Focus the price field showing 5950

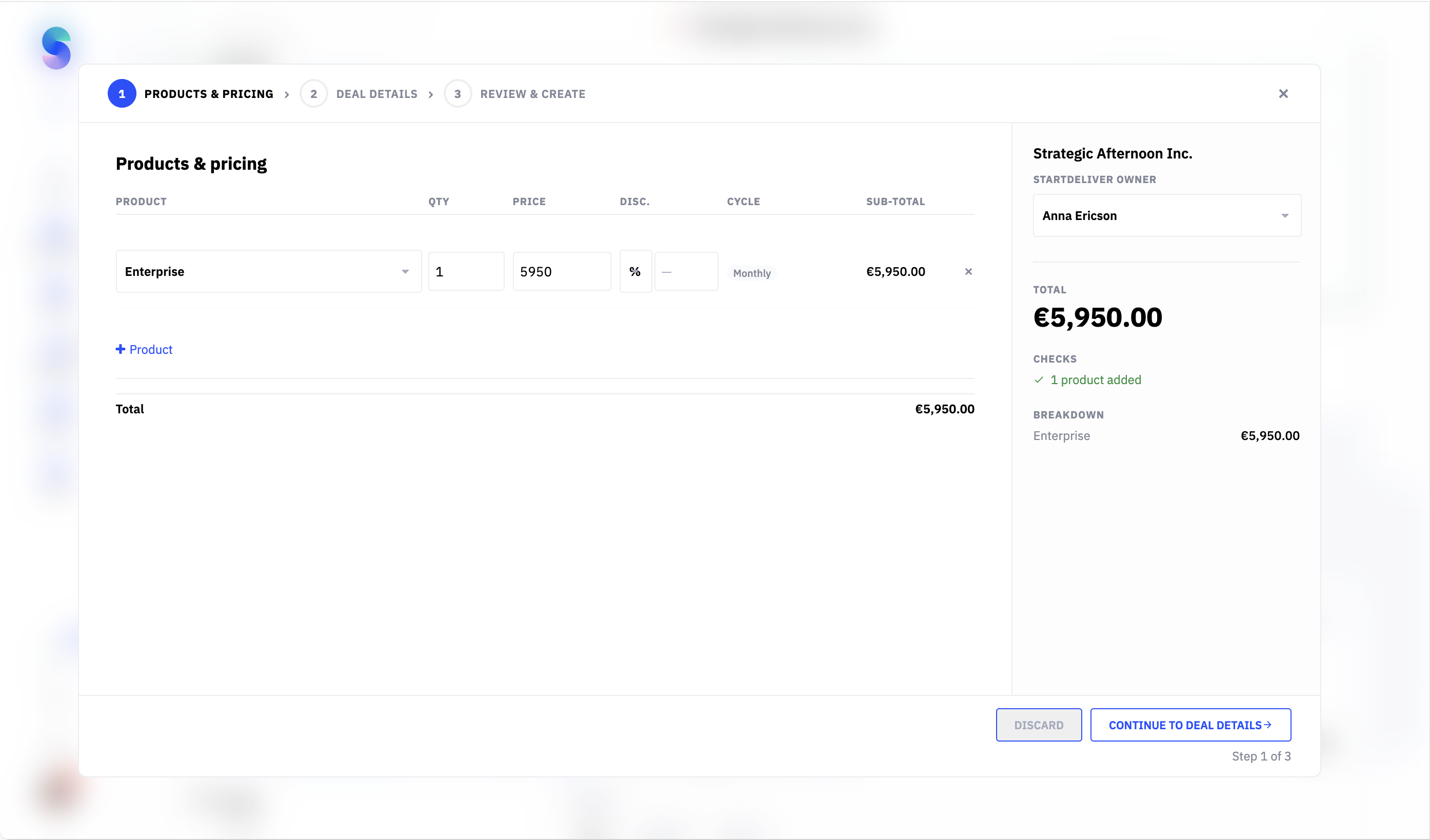[x=561, y=271]
